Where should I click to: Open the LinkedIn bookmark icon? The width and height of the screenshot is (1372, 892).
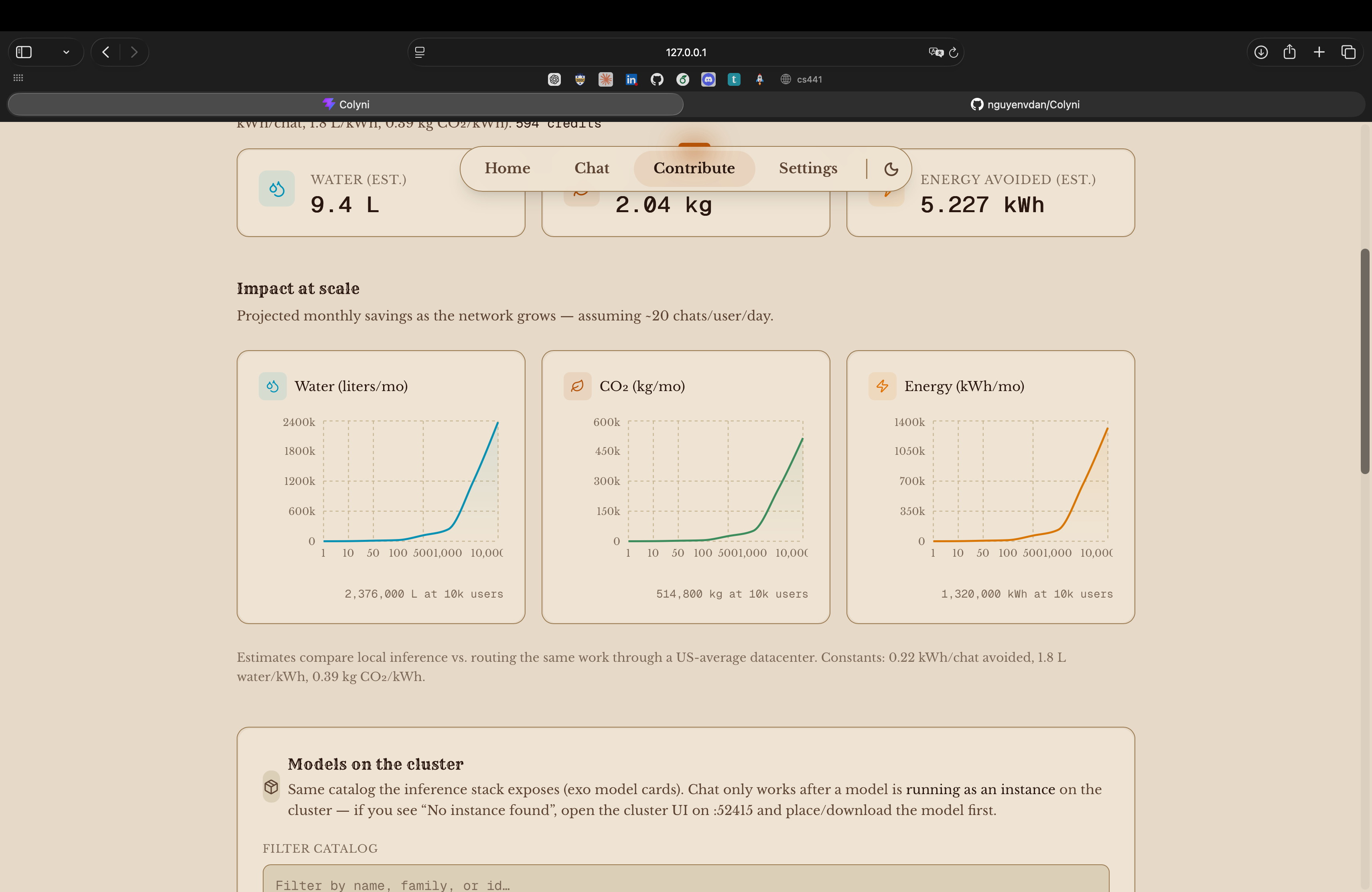(x=631, y=79)
